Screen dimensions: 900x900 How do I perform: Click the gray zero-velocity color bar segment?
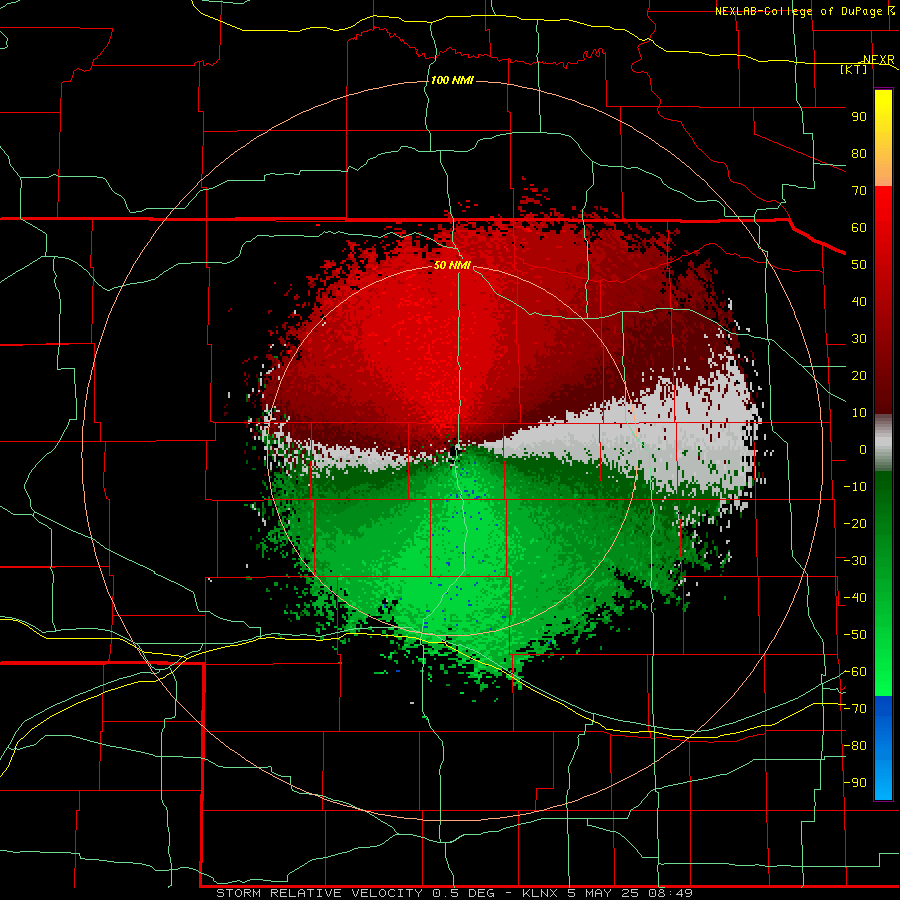point(883,443)
